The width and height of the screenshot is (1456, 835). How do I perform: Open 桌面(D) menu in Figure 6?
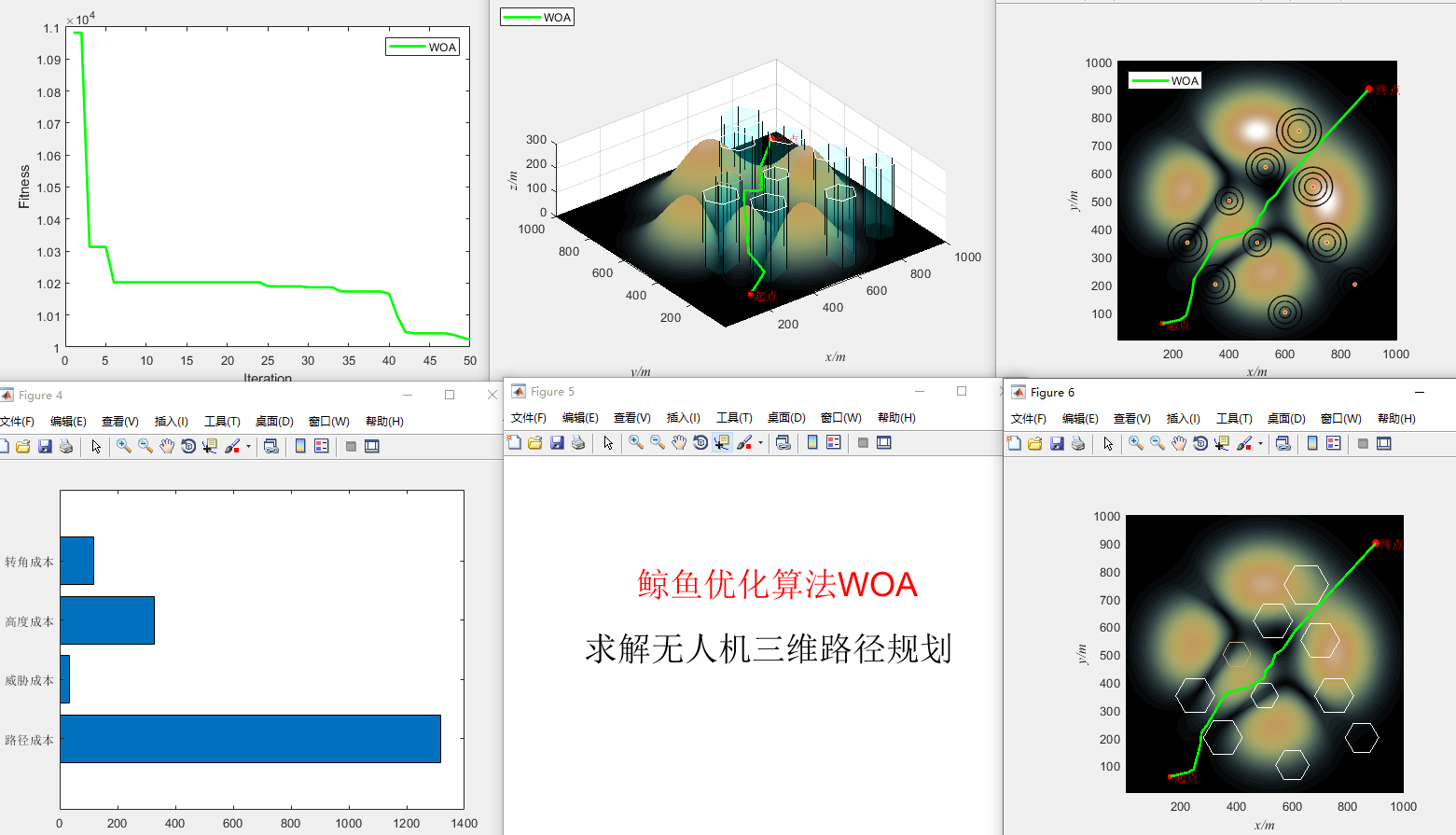coord(1286,419)
